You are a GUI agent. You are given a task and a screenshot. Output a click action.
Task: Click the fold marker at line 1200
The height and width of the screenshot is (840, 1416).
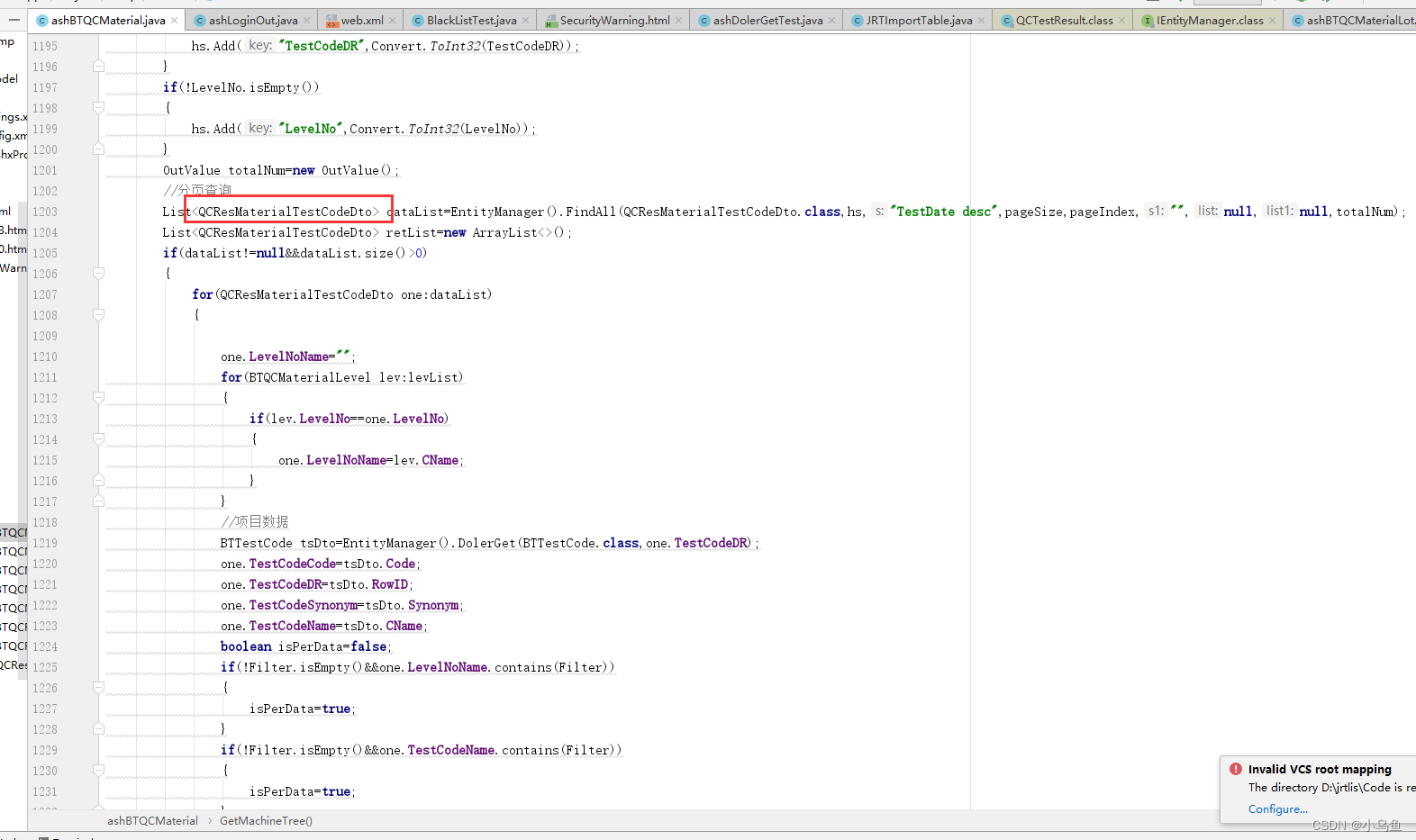[99, 149]
